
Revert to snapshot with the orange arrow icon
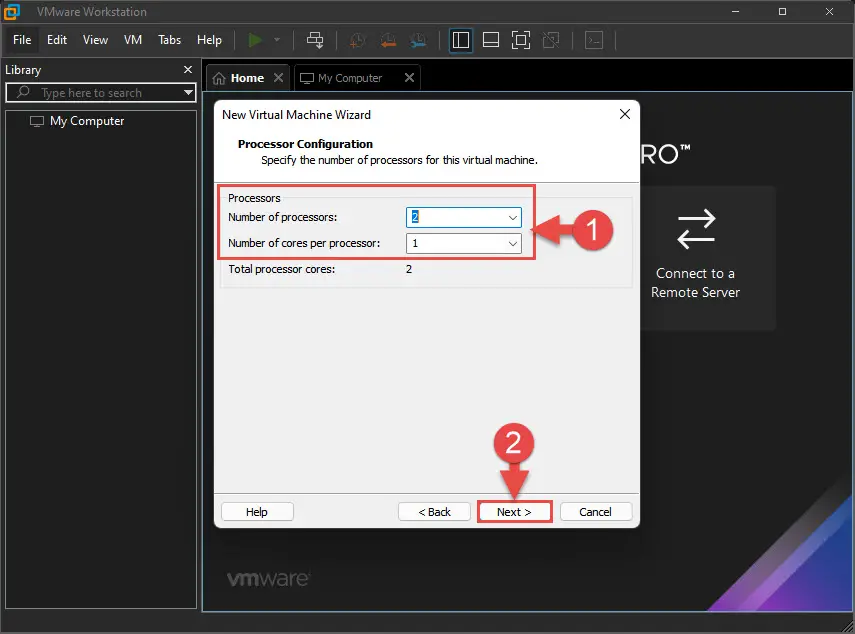pos(388,40)
